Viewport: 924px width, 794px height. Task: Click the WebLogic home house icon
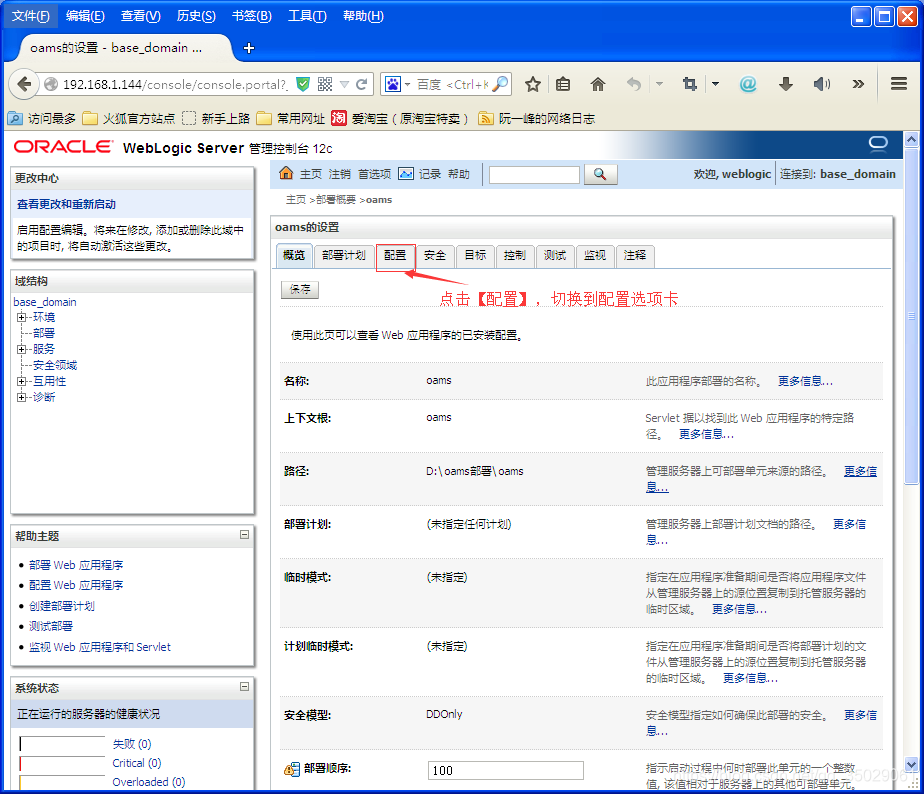286,173
